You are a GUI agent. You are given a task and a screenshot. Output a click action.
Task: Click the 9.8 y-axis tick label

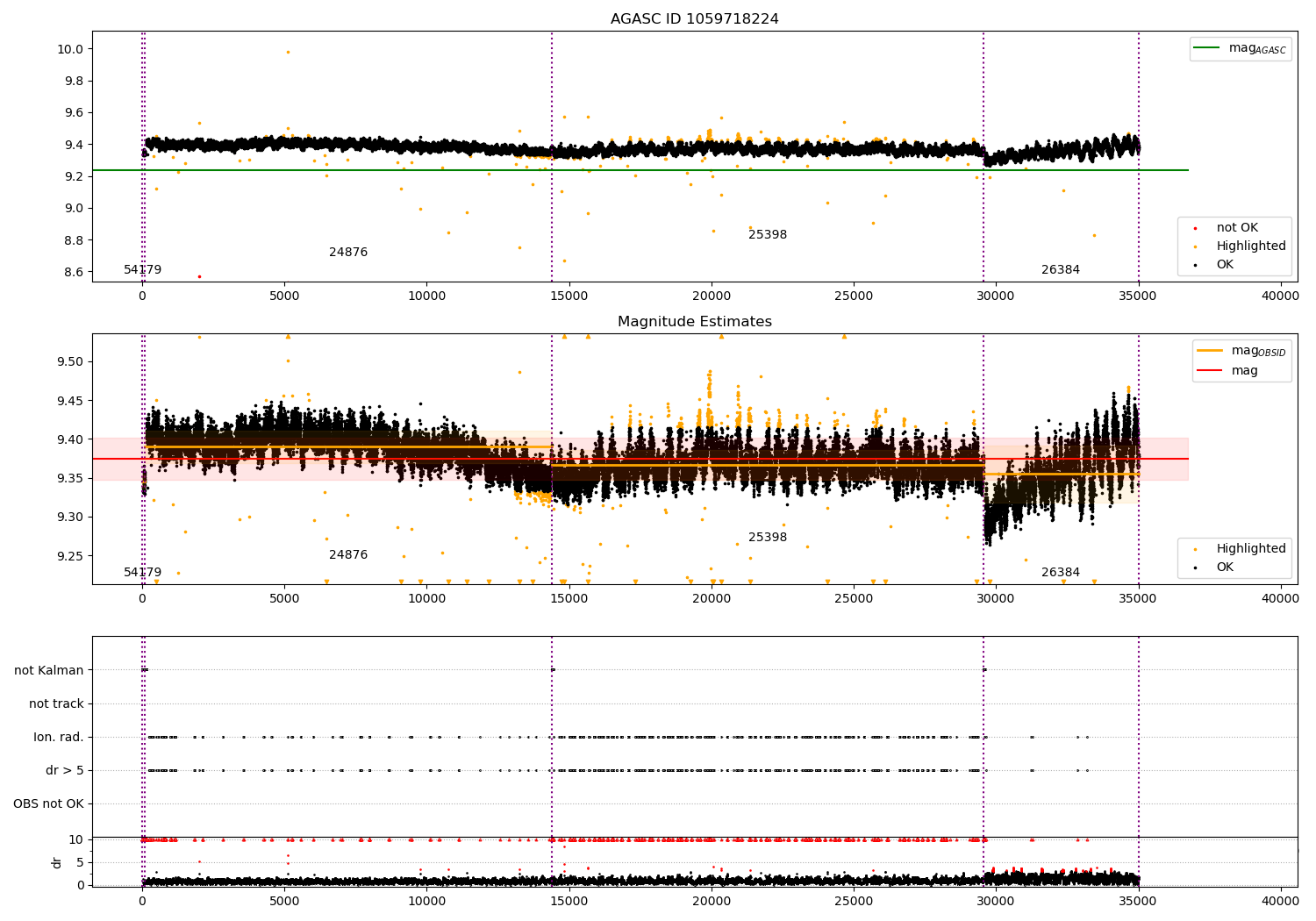pos(74,81)
